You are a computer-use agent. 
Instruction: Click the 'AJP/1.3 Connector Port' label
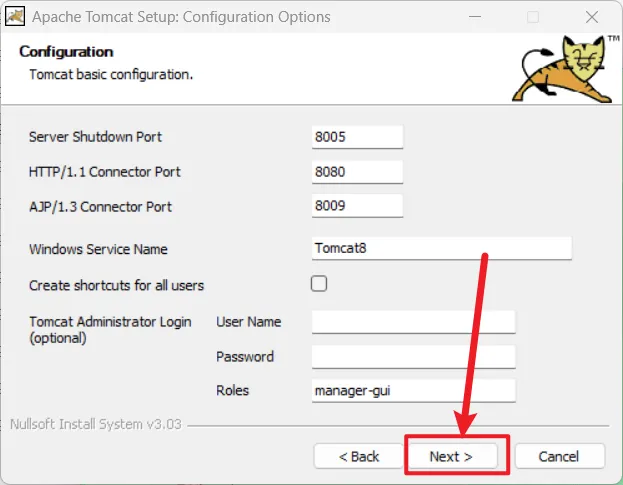pos(101,207)
